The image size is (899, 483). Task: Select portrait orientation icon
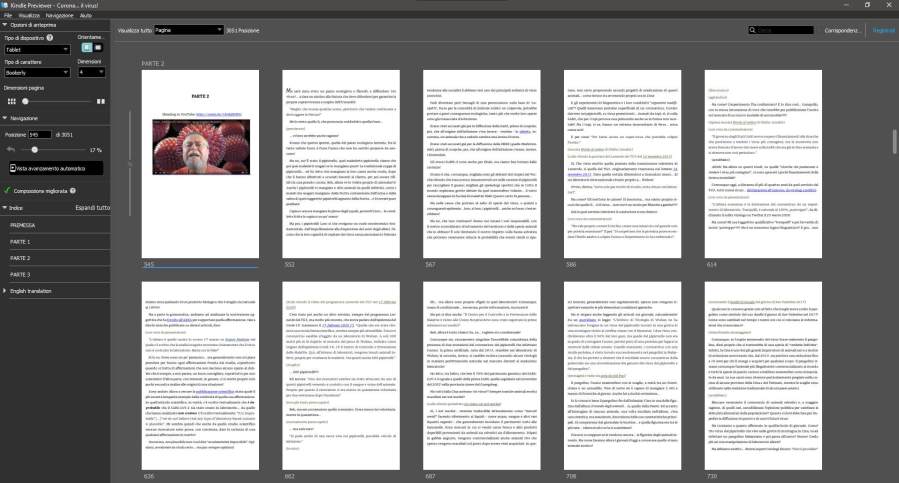tap(86, 47)
